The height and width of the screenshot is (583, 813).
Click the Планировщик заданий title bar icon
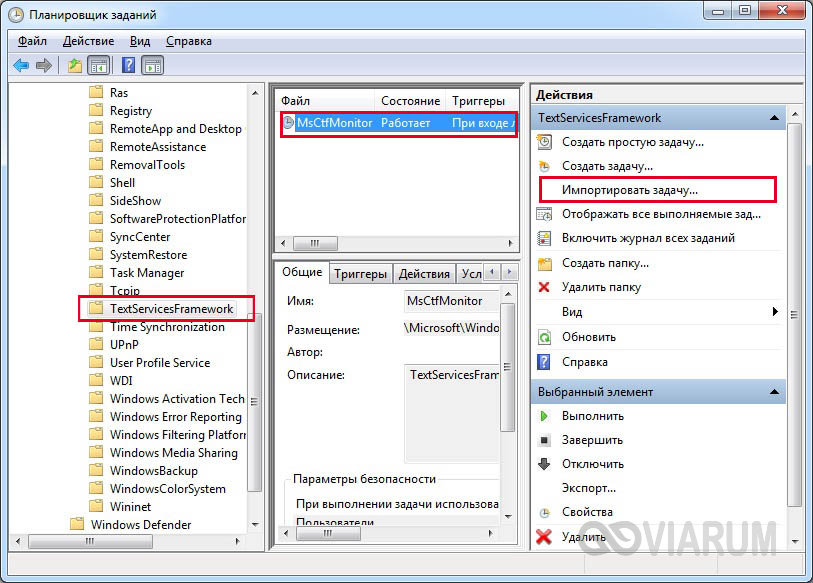pyautogui.click(x=16, y=15)
